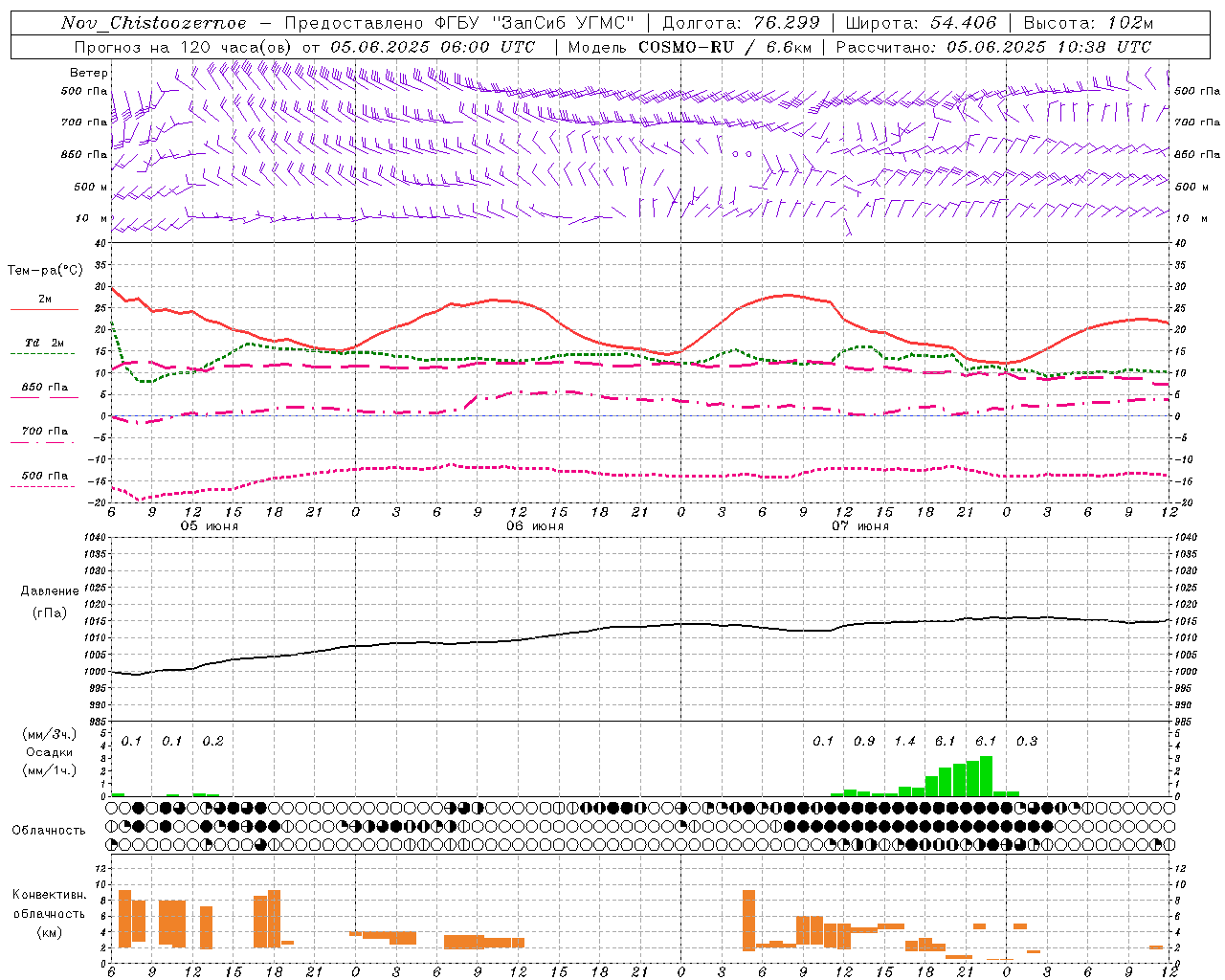The height and width of the screenshot is (980, 1225).
Task: Click the 05 июня date label
Action: tap(210, 526)
